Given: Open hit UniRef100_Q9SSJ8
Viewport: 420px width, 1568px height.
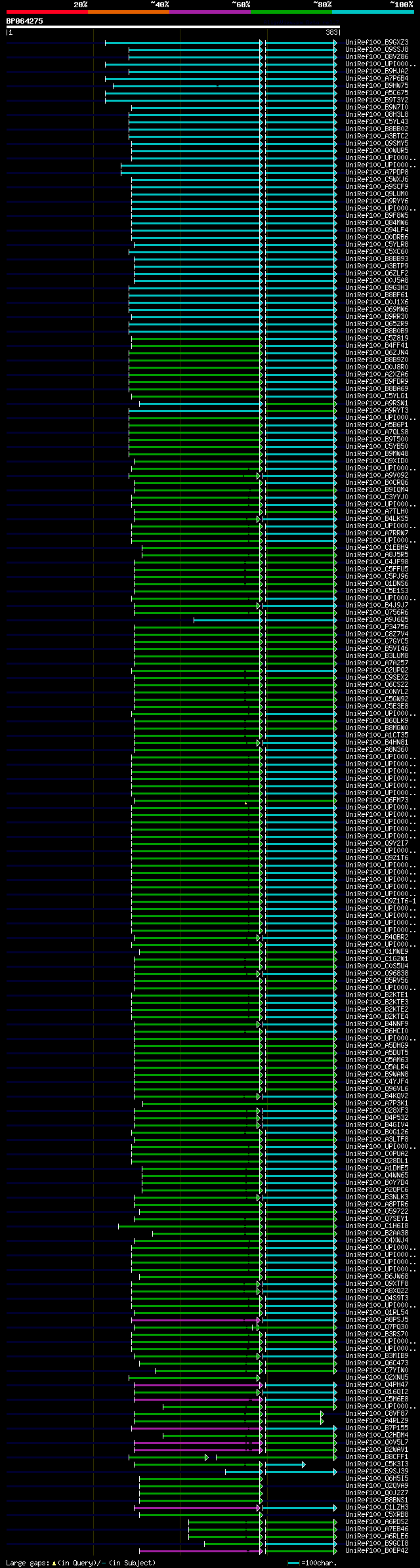Looking at the screenshot, I should [377, 50].
